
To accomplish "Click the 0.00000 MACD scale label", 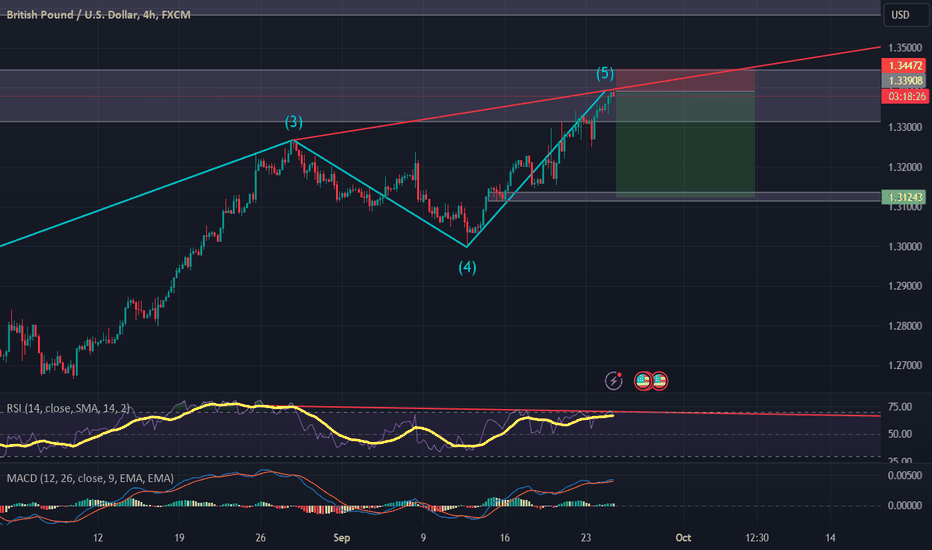I will pos(905,505).
